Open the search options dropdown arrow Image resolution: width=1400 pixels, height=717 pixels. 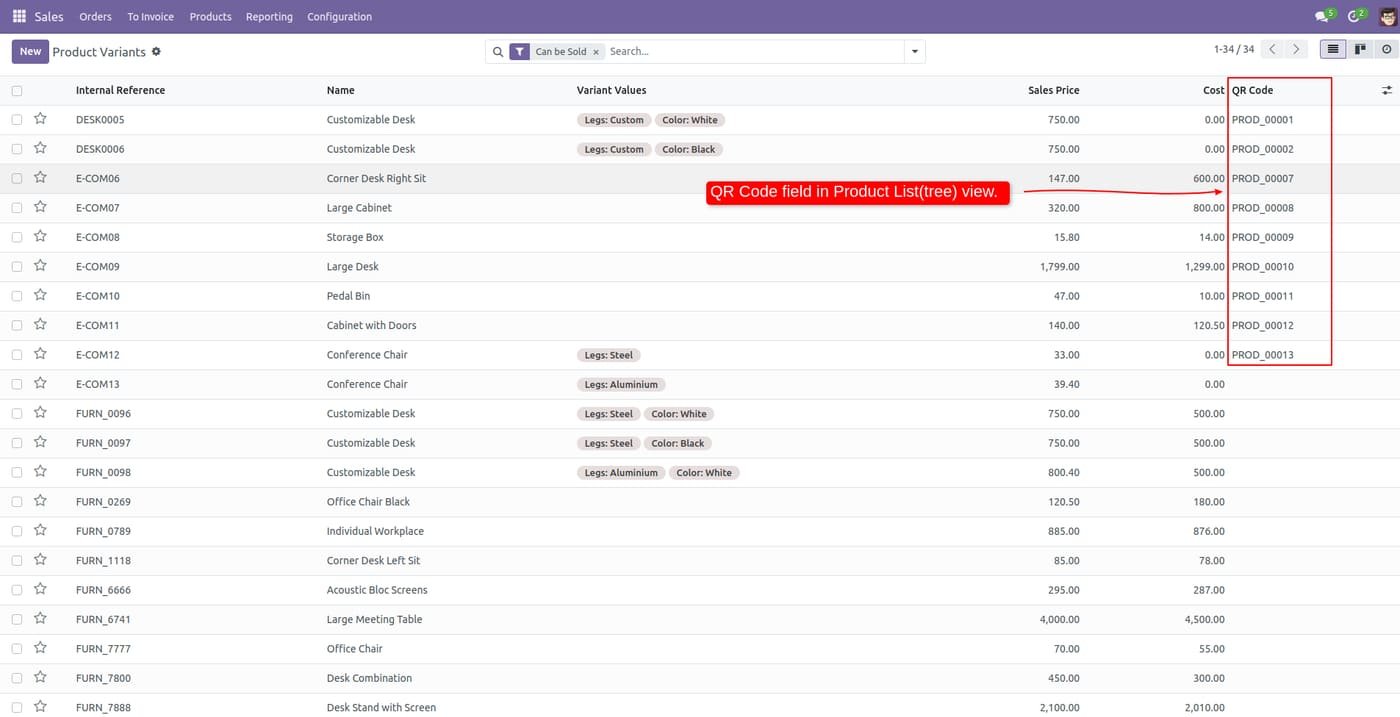point(914,52)
